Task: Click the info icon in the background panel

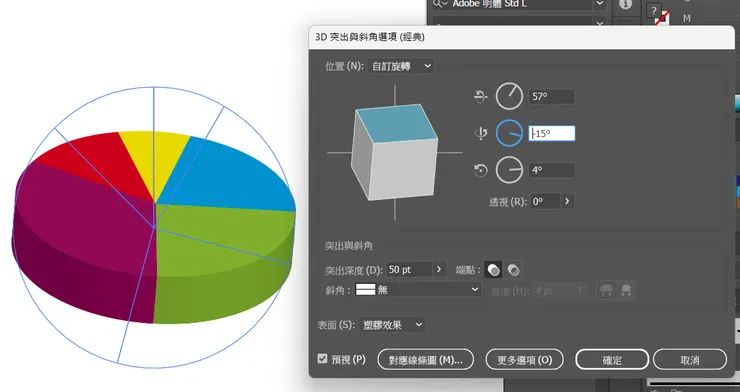Action: coord(625,4)
